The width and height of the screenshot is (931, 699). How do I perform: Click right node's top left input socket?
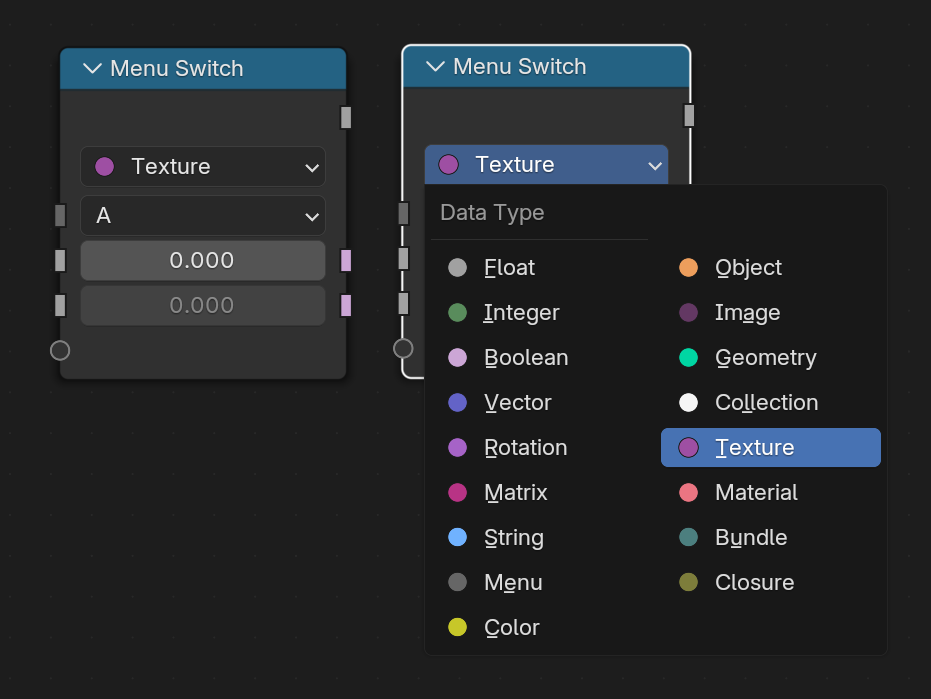[403, 213]
